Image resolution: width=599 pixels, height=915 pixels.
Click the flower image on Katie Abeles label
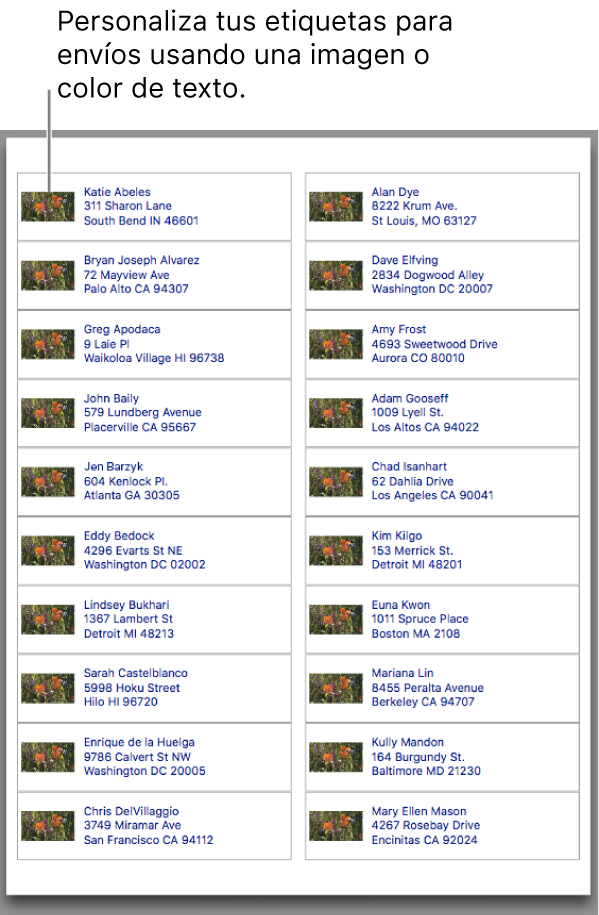(x=48, y=207)
